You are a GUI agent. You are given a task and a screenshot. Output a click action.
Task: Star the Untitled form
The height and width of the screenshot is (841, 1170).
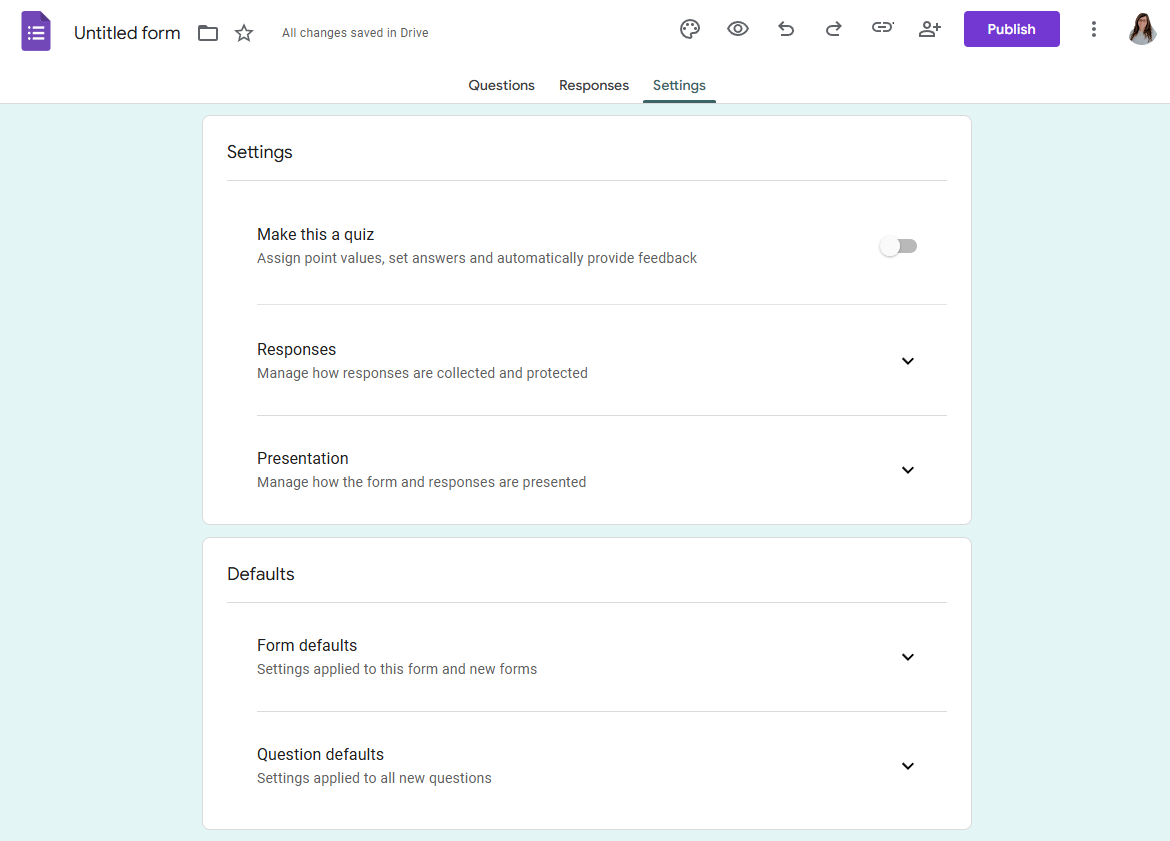pos(244,32)
